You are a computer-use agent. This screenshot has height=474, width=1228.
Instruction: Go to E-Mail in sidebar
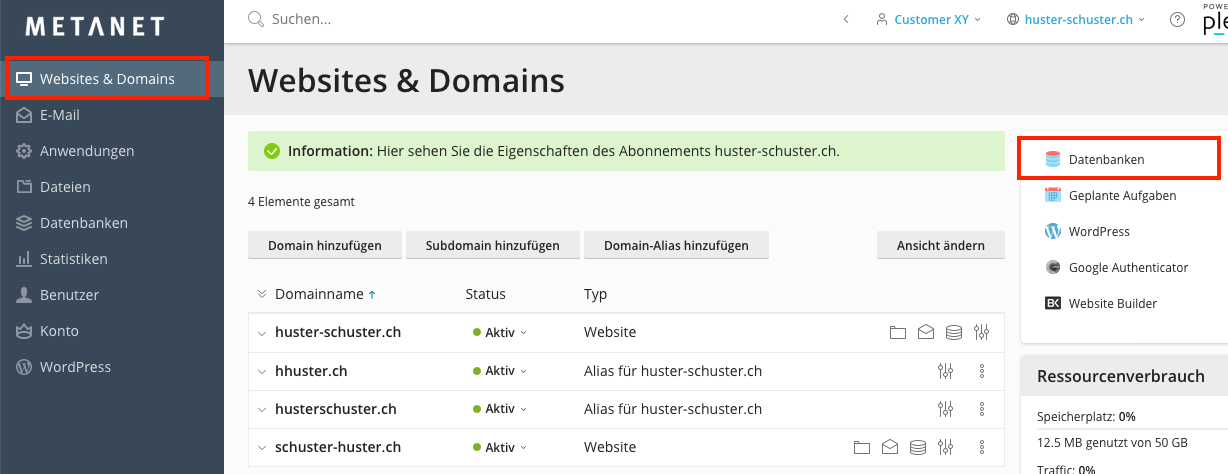pos(60,115)
